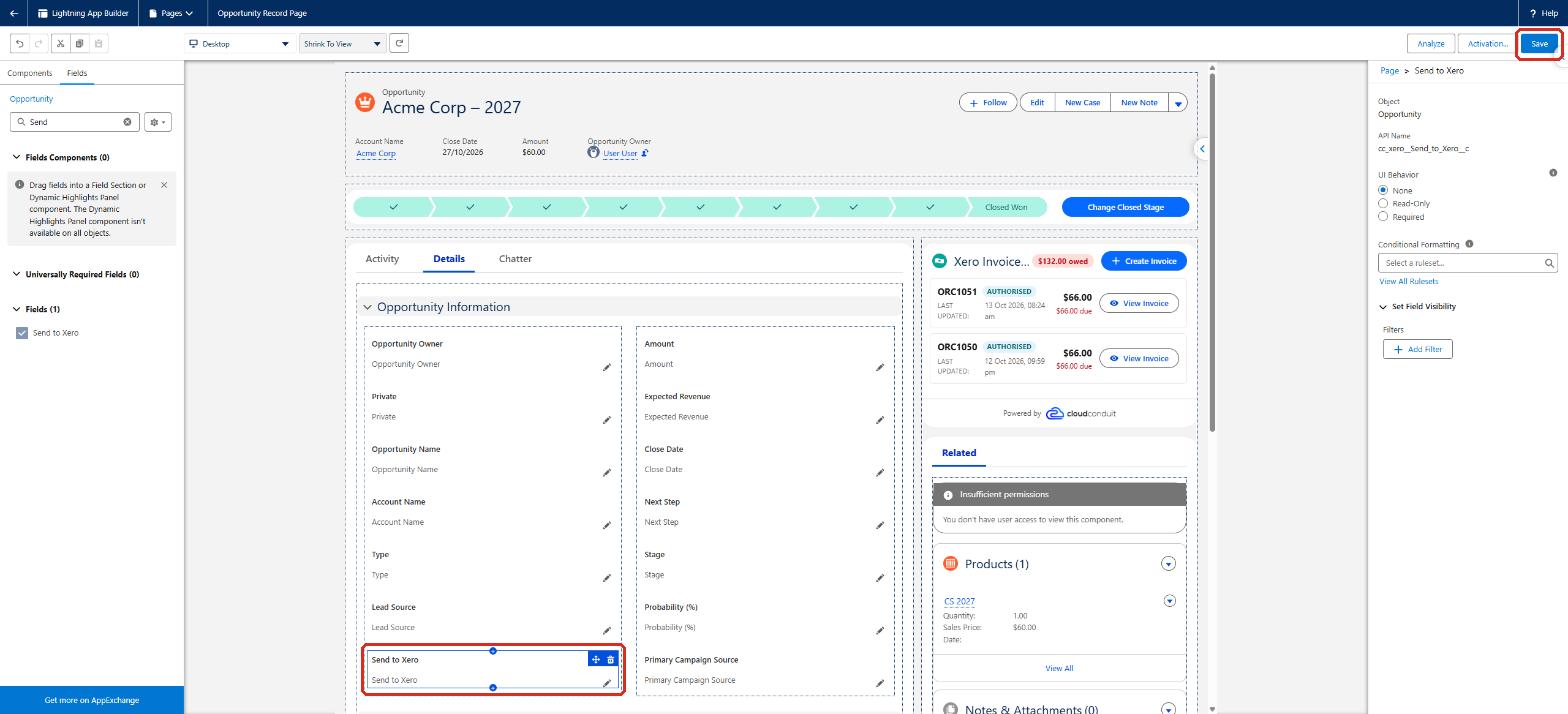
Task: Save the page
Action: coord(1539,44)
